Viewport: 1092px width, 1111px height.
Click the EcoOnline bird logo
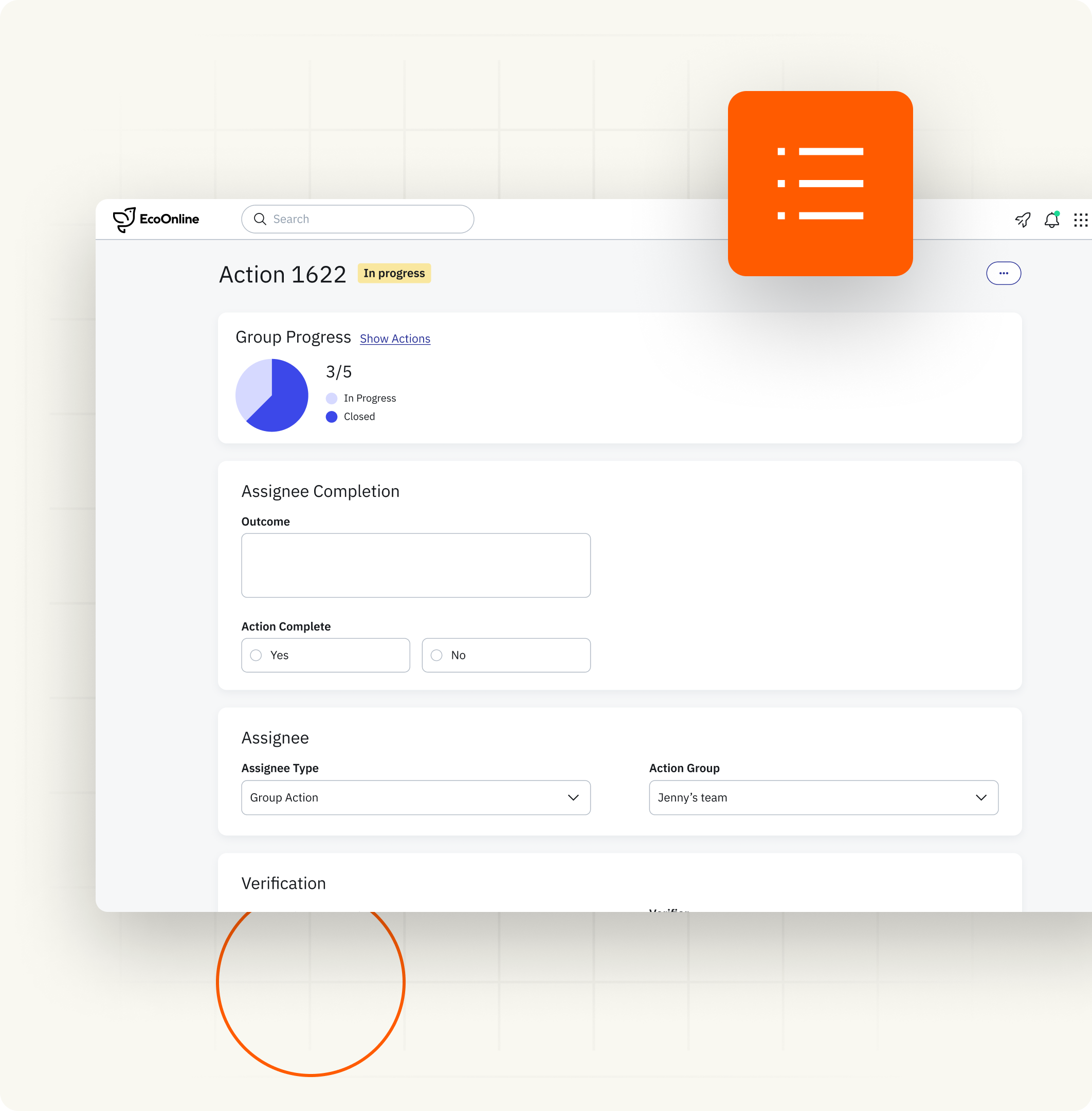click(x=124, y=219)
